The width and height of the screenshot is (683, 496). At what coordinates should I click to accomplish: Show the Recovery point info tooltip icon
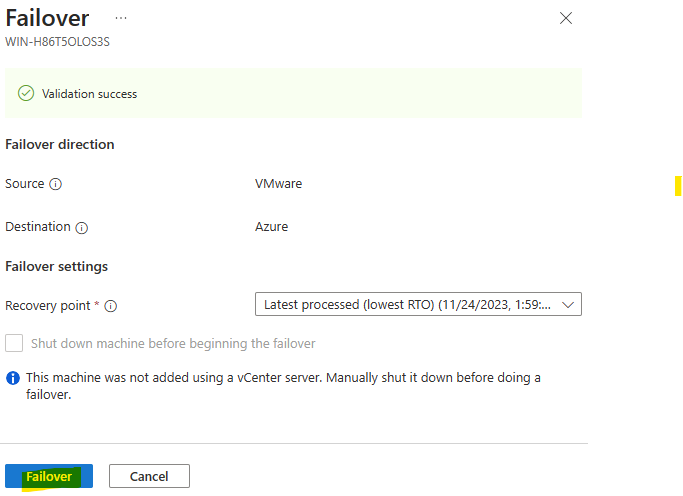click(x=111, y=306)
